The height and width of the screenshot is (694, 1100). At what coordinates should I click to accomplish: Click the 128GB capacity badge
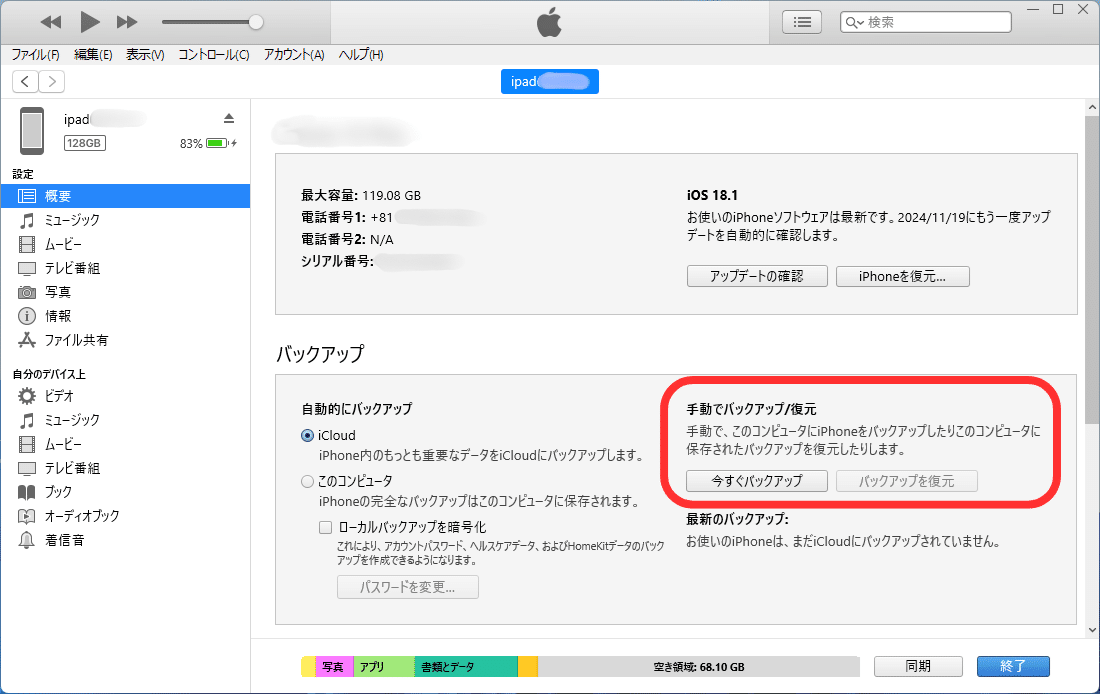(x=84, y=143)
